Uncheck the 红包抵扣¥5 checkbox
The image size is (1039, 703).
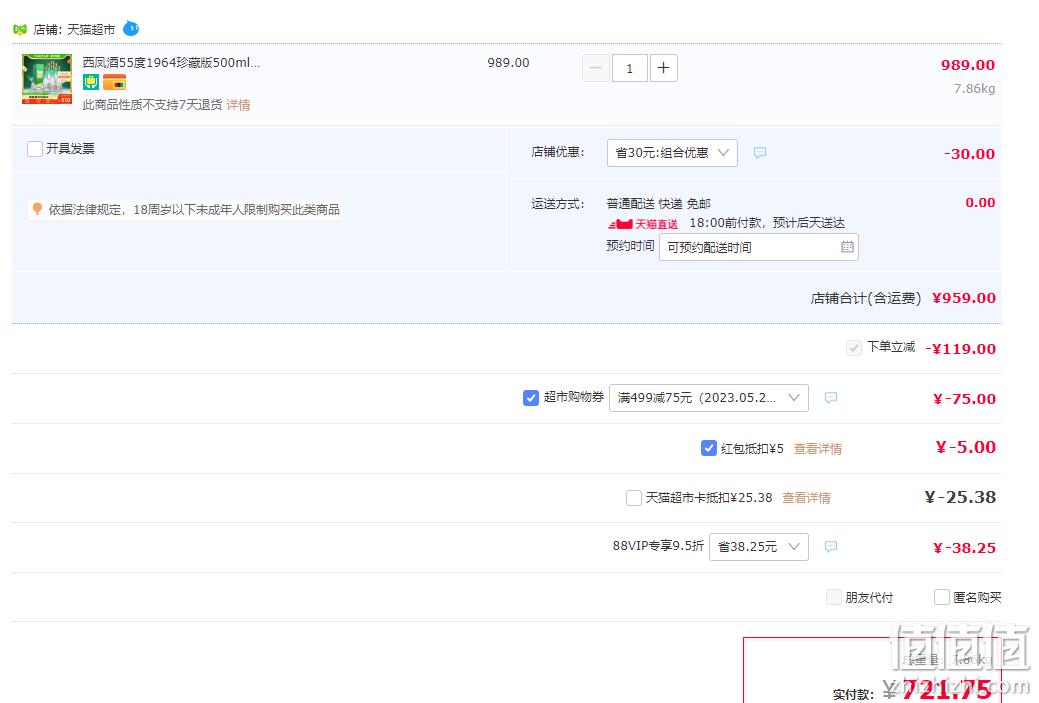point(708,448)
